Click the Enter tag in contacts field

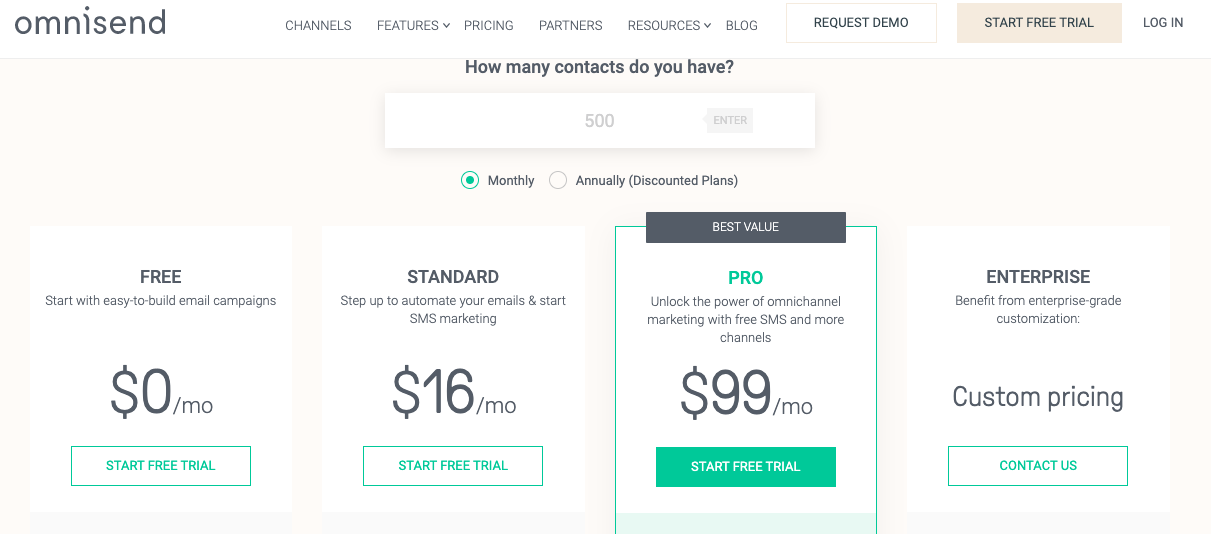click(x=730, y=120)
